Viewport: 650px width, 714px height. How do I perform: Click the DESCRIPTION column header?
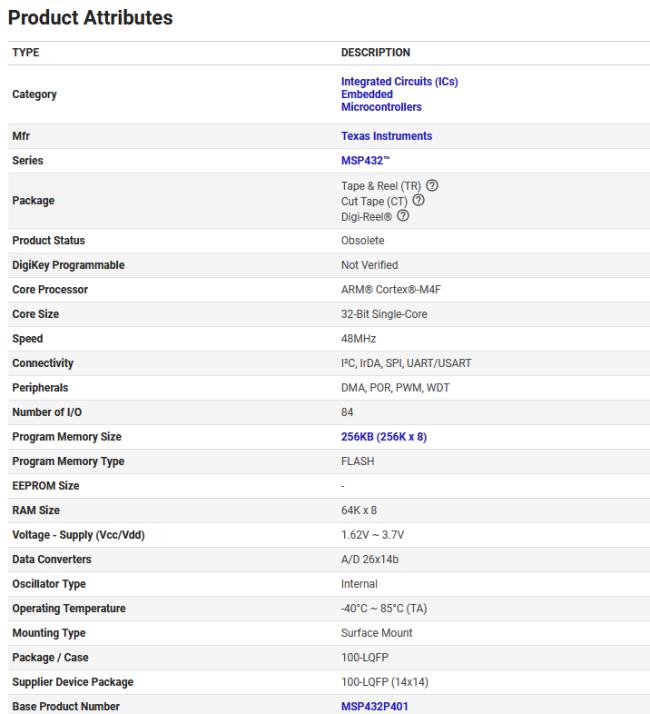click(375, 53)
